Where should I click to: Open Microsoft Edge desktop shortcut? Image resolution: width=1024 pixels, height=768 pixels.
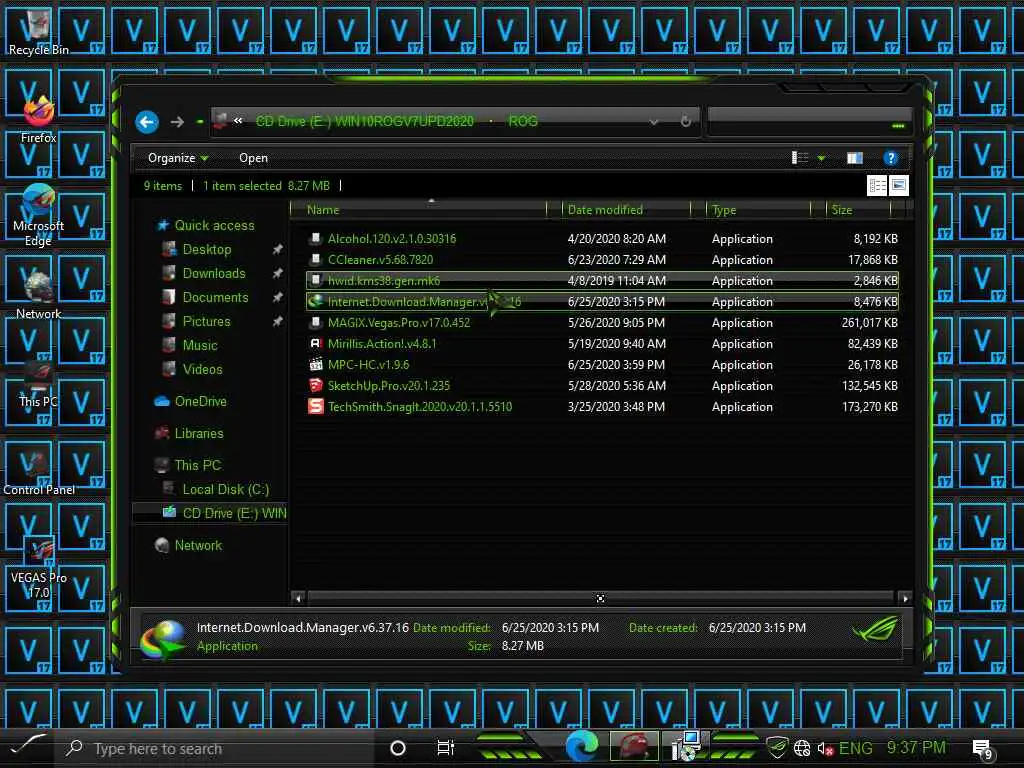tap(38, 216)
